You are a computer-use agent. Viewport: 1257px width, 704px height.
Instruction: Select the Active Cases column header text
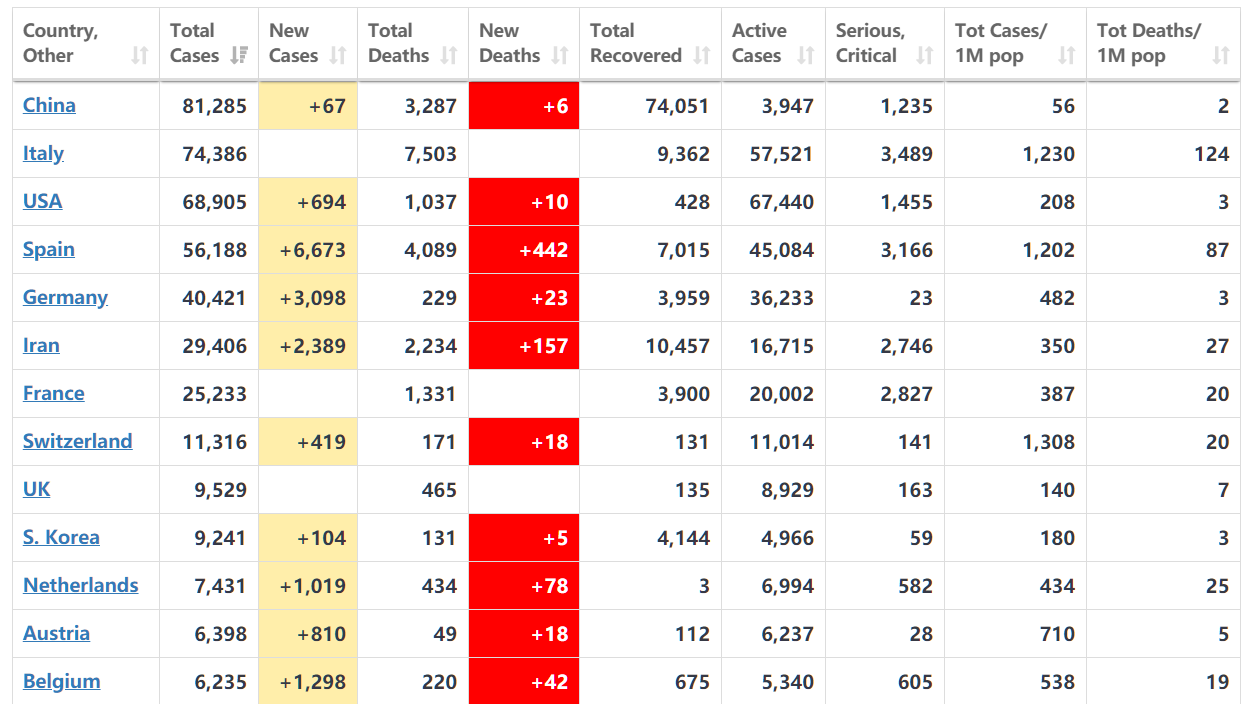(759, 43)
